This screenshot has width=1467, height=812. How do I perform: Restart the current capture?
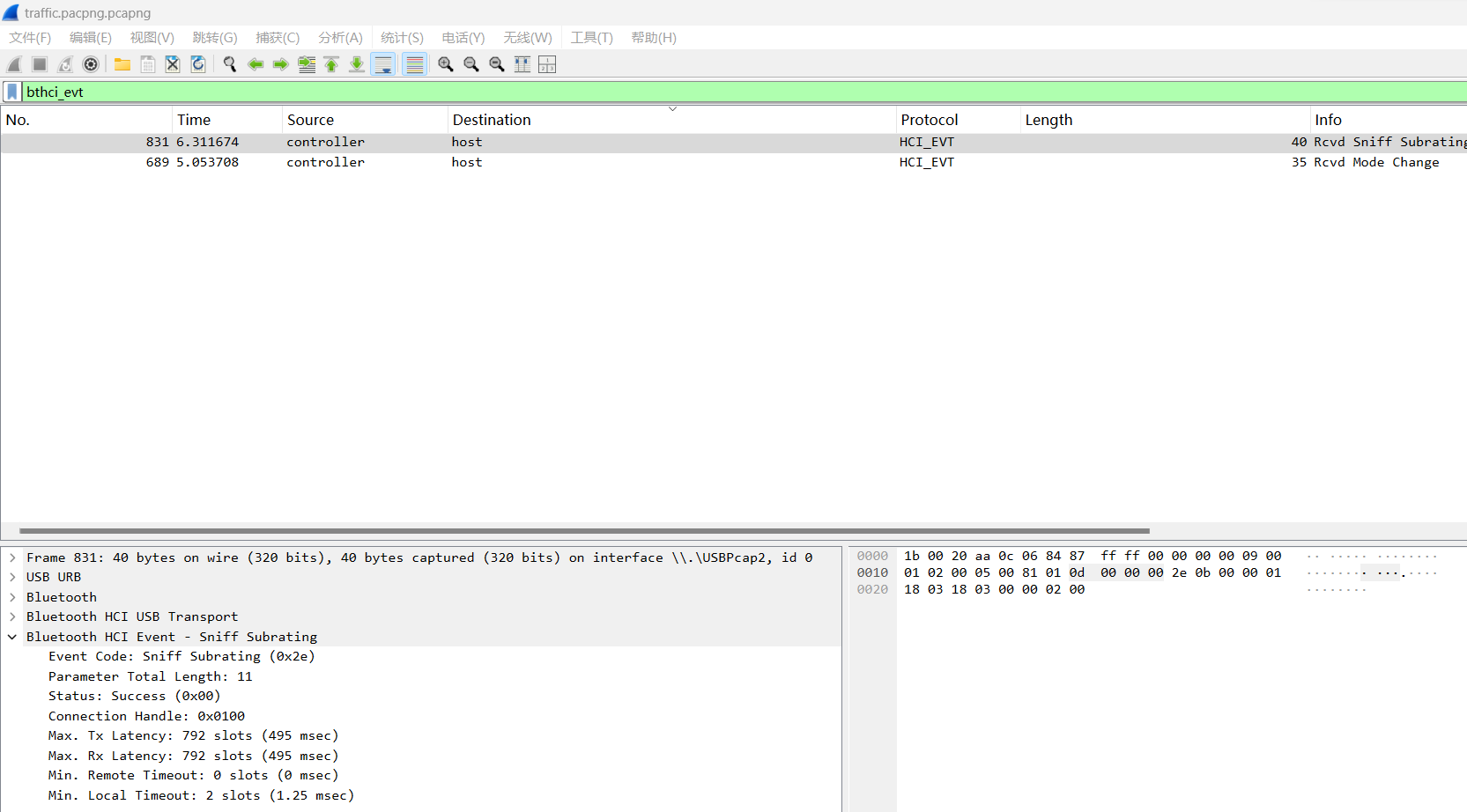click(65, 64)
